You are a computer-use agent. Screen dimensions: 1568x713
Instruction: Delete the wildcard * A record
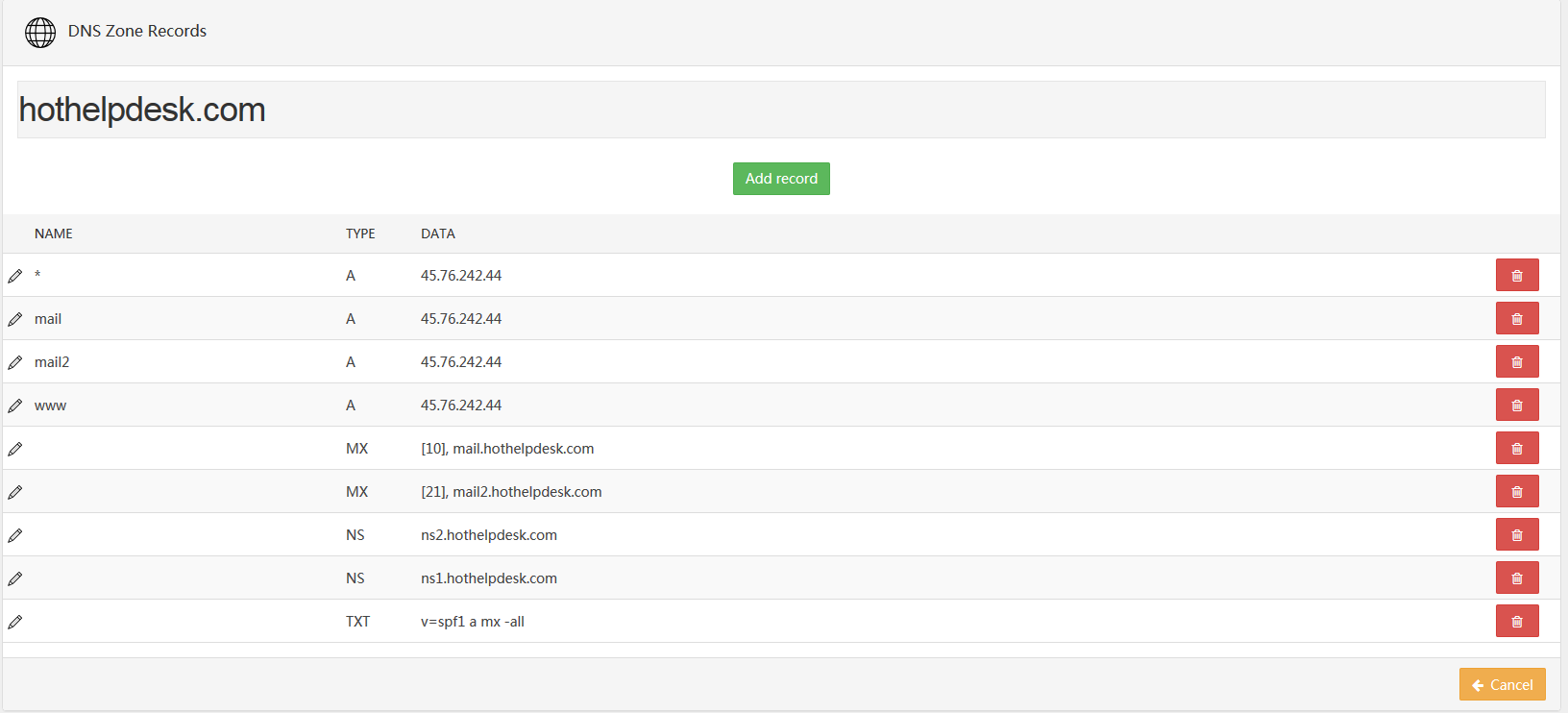1517,275
